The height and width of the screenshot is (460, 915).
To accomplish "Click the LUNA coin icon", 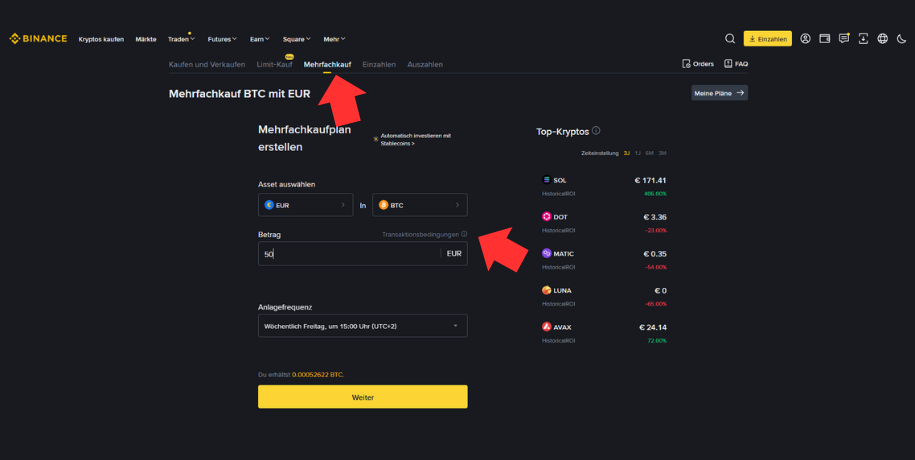I will [x=546, y=290].
